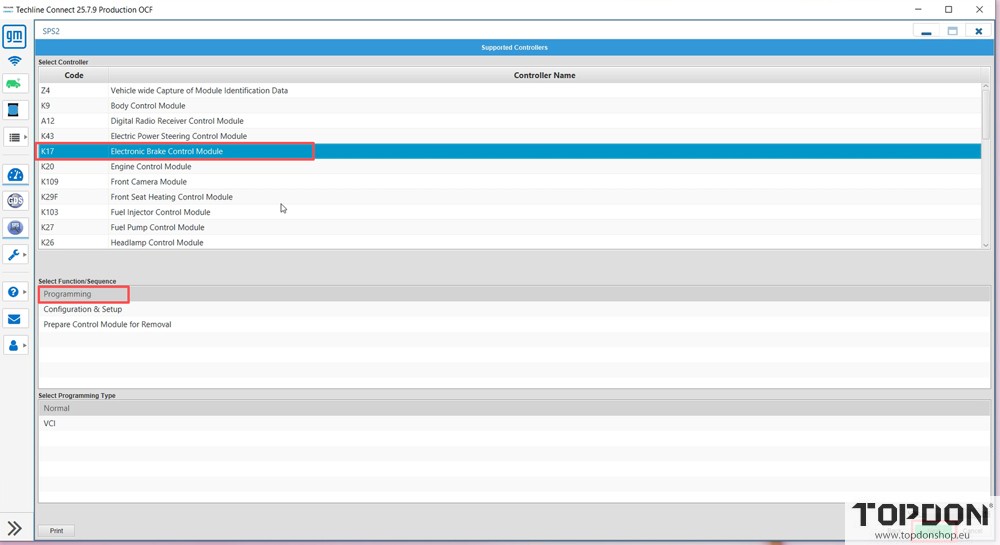Expand the user account icon menu

point(14,345)
